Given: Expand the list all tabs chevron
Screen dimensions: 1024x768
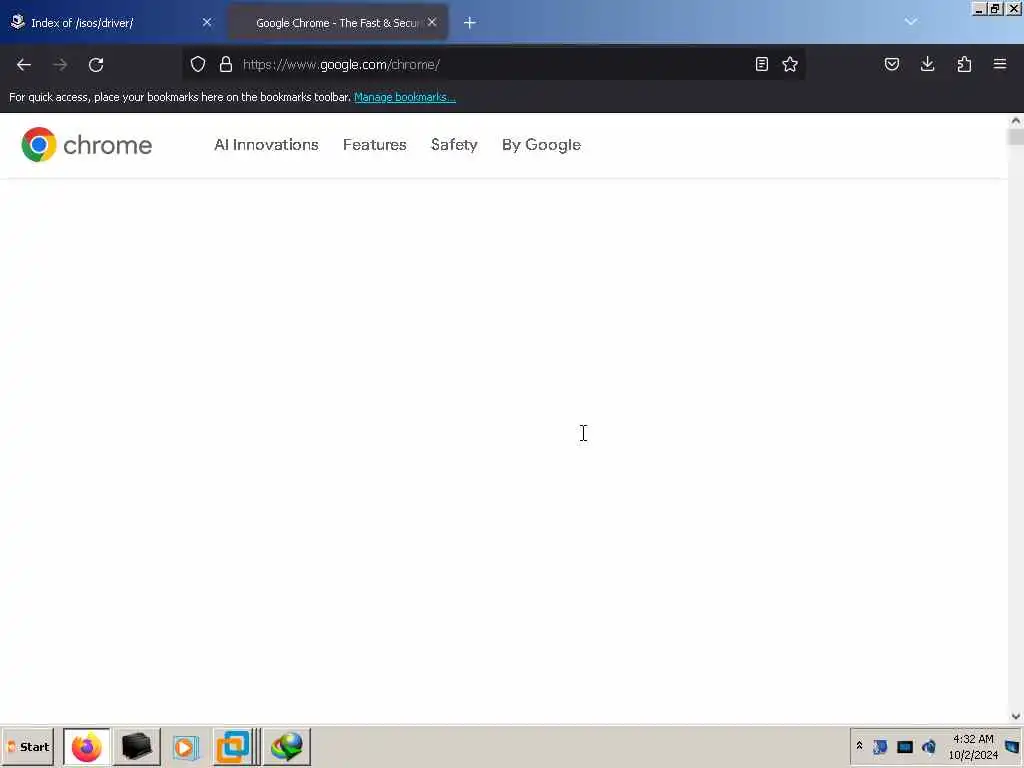Looking at the screenshot, I should pyautogui.click(x=911, y=22).
